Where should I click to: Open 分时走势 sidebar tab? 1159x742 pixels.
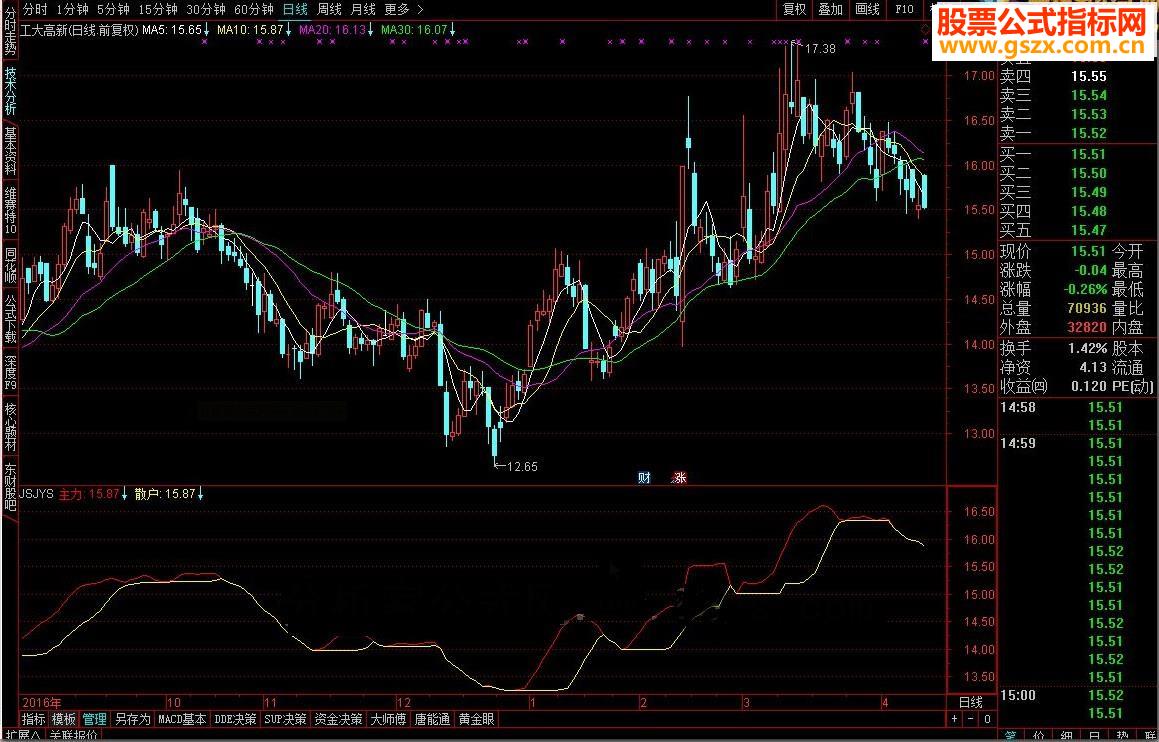point(10,32)
